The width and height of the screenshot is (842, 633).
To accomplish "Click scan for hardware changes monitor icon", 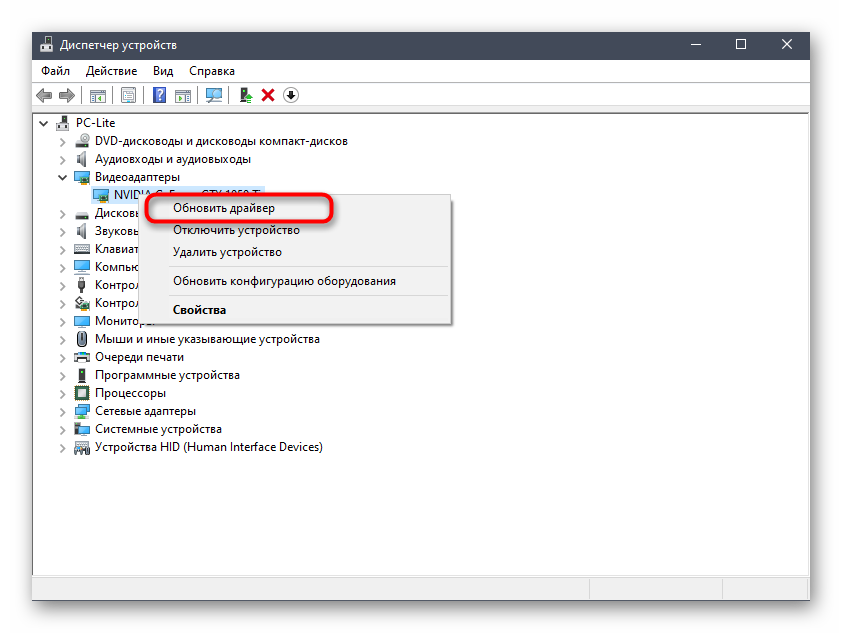I will [213, 95].
